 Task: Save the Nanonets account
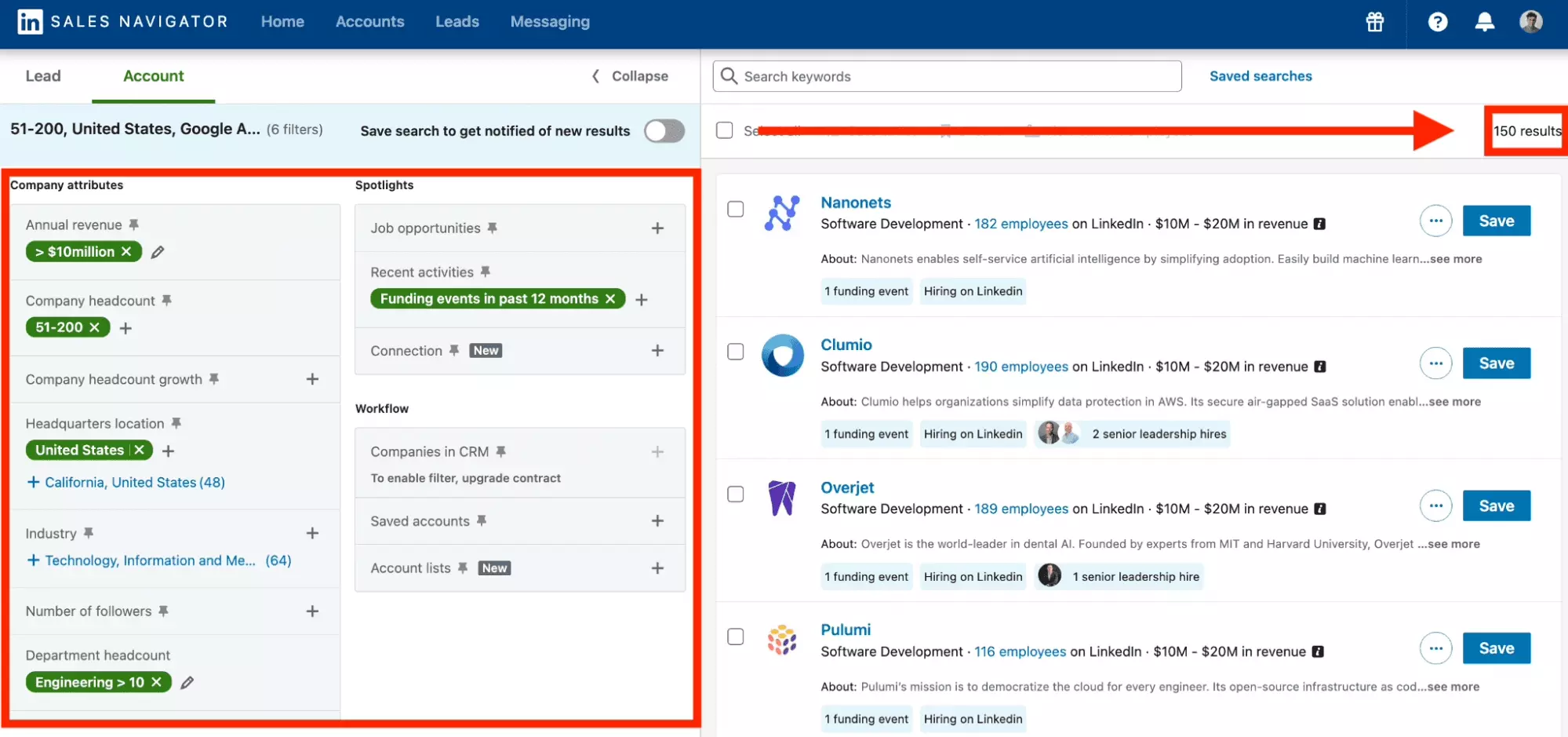[1496, 221]
